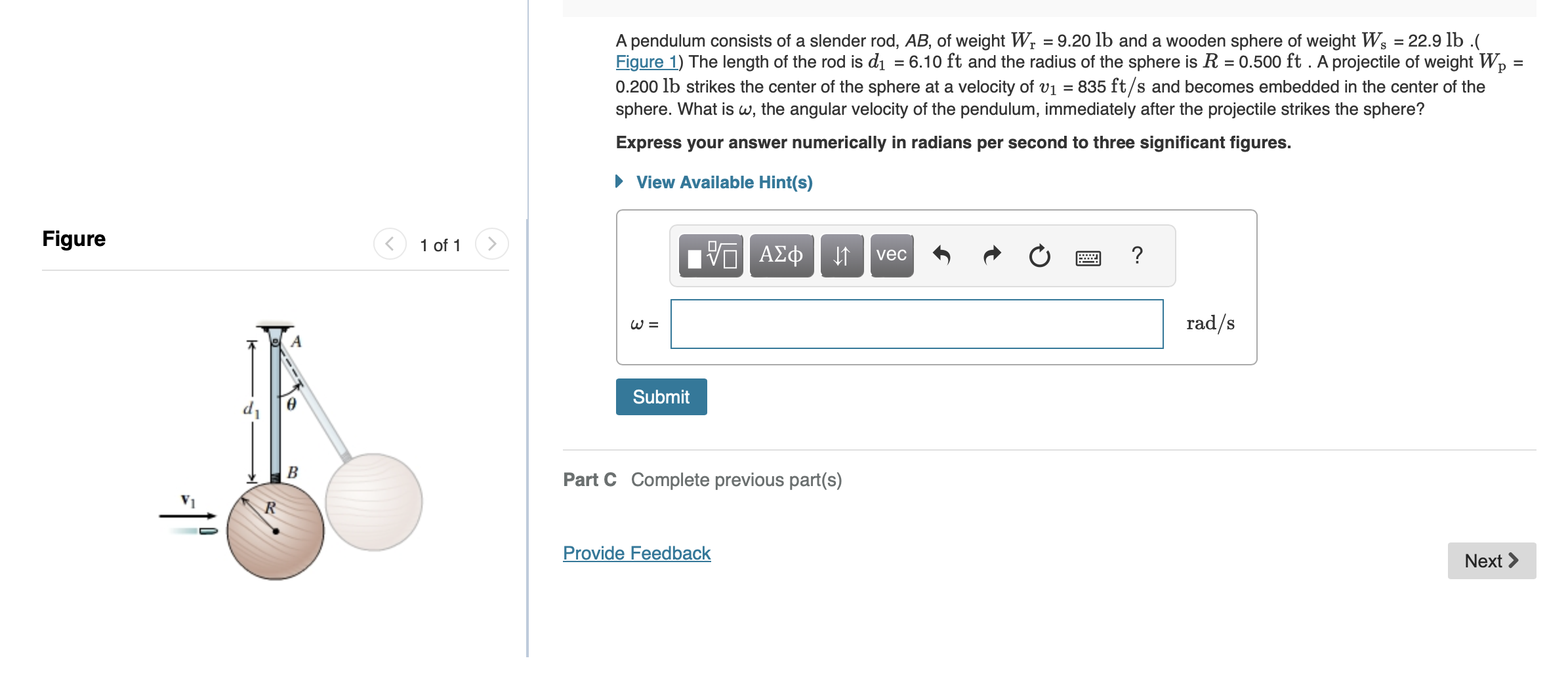
Task: Click the Next button
Action: [1491, 561]
